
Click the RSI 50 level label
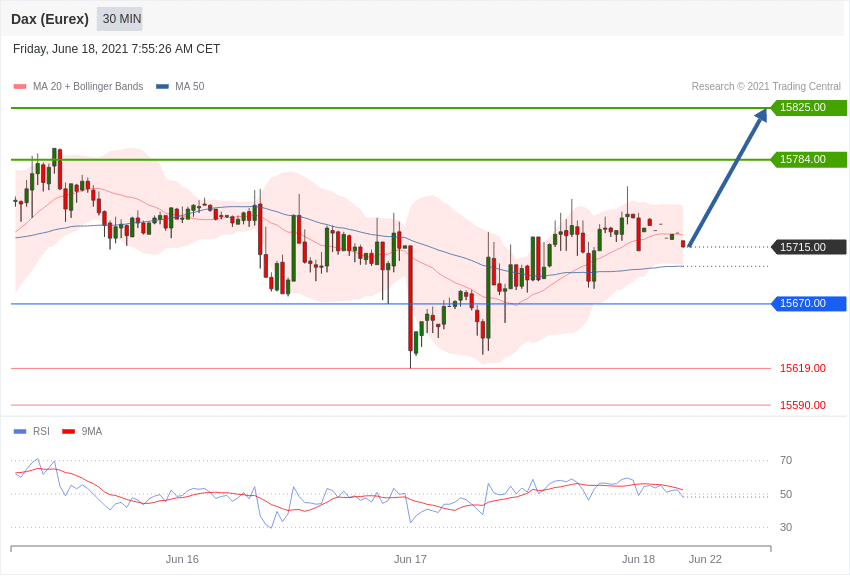pyautogui.click(x=786, y=494)
